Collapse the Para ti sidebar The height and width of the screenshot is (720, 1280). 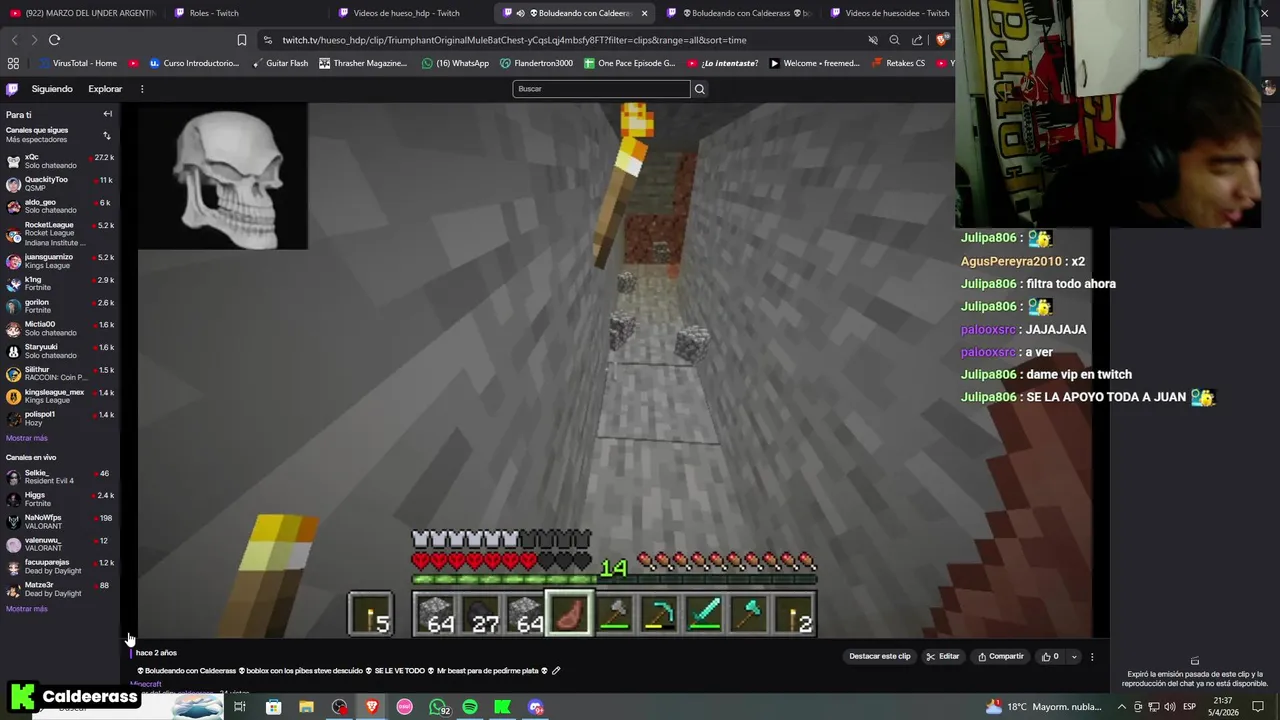(x=107, y=114)
